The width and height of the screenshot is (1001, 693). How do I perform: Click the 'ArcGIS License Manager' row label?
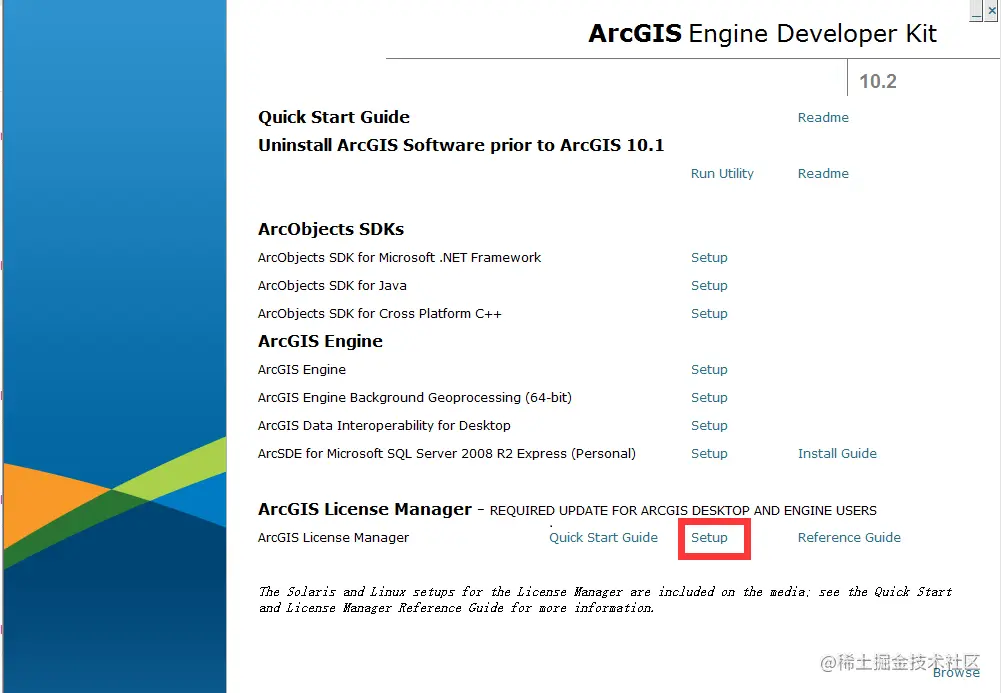pyautogui.click(x=333, y=538)
